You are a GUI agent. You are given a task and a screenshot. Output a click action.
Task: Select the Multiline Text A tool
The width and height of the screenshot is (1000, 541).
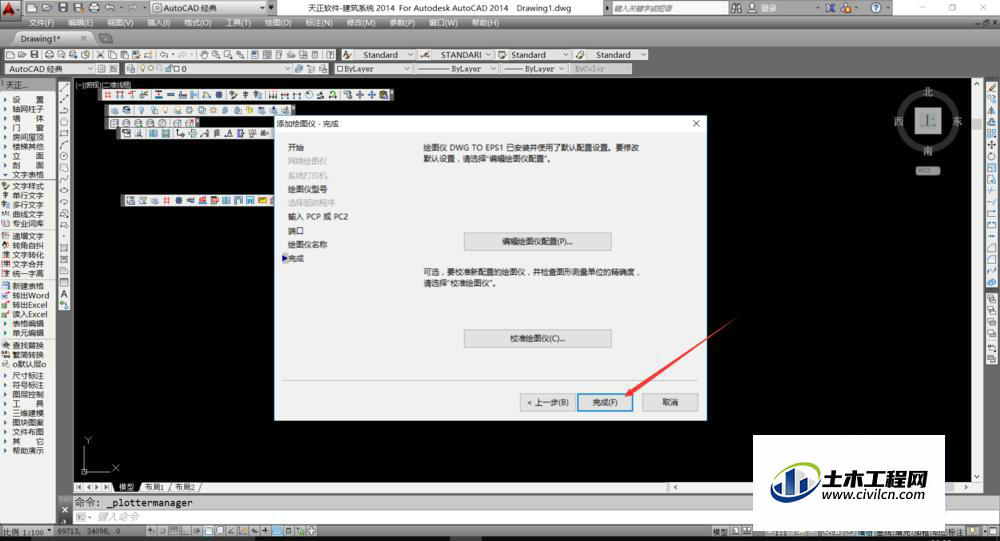pos(64,294)
